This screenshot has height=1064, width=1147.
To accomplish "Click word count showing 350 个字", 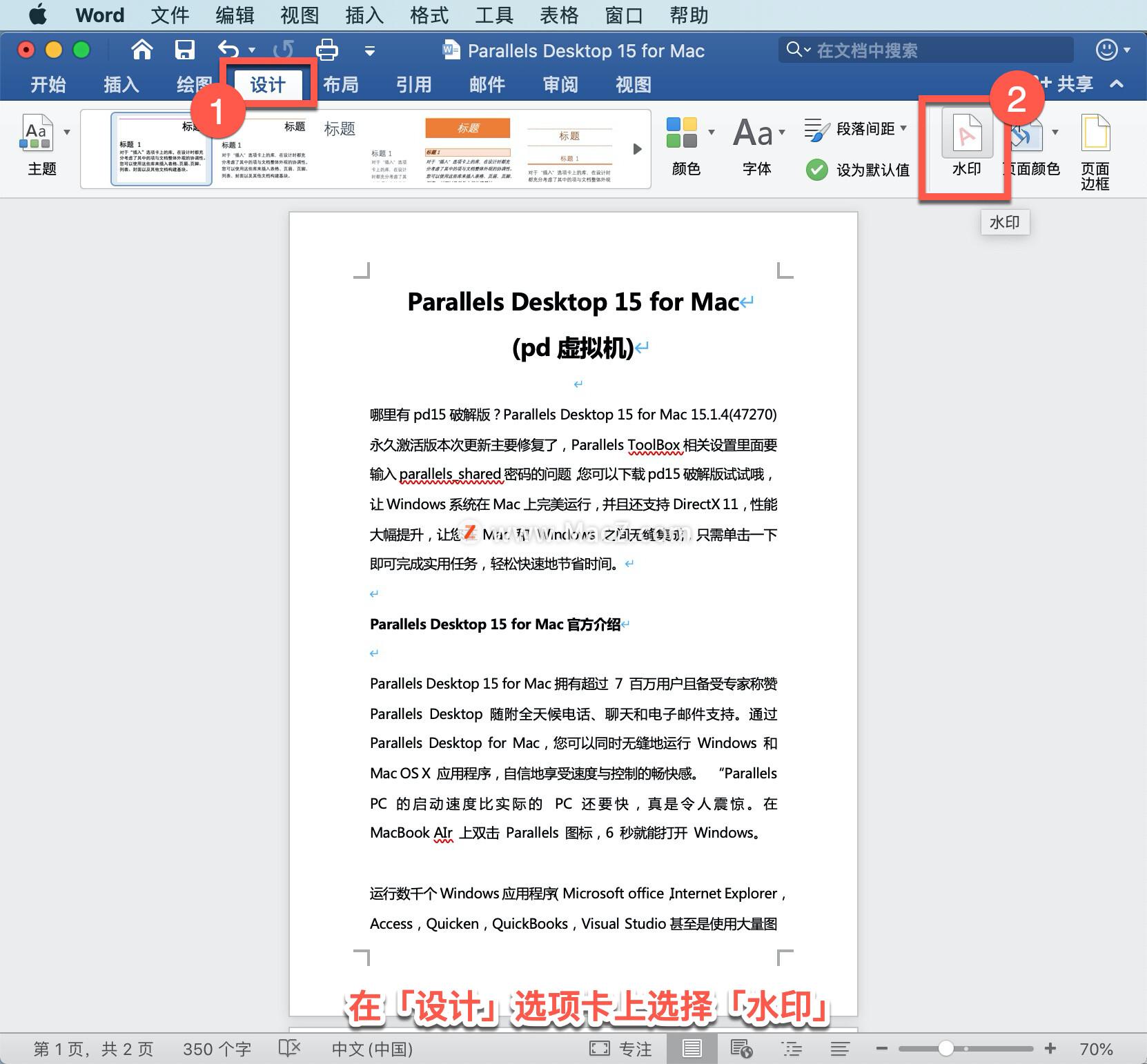I will pos(217,1048).
